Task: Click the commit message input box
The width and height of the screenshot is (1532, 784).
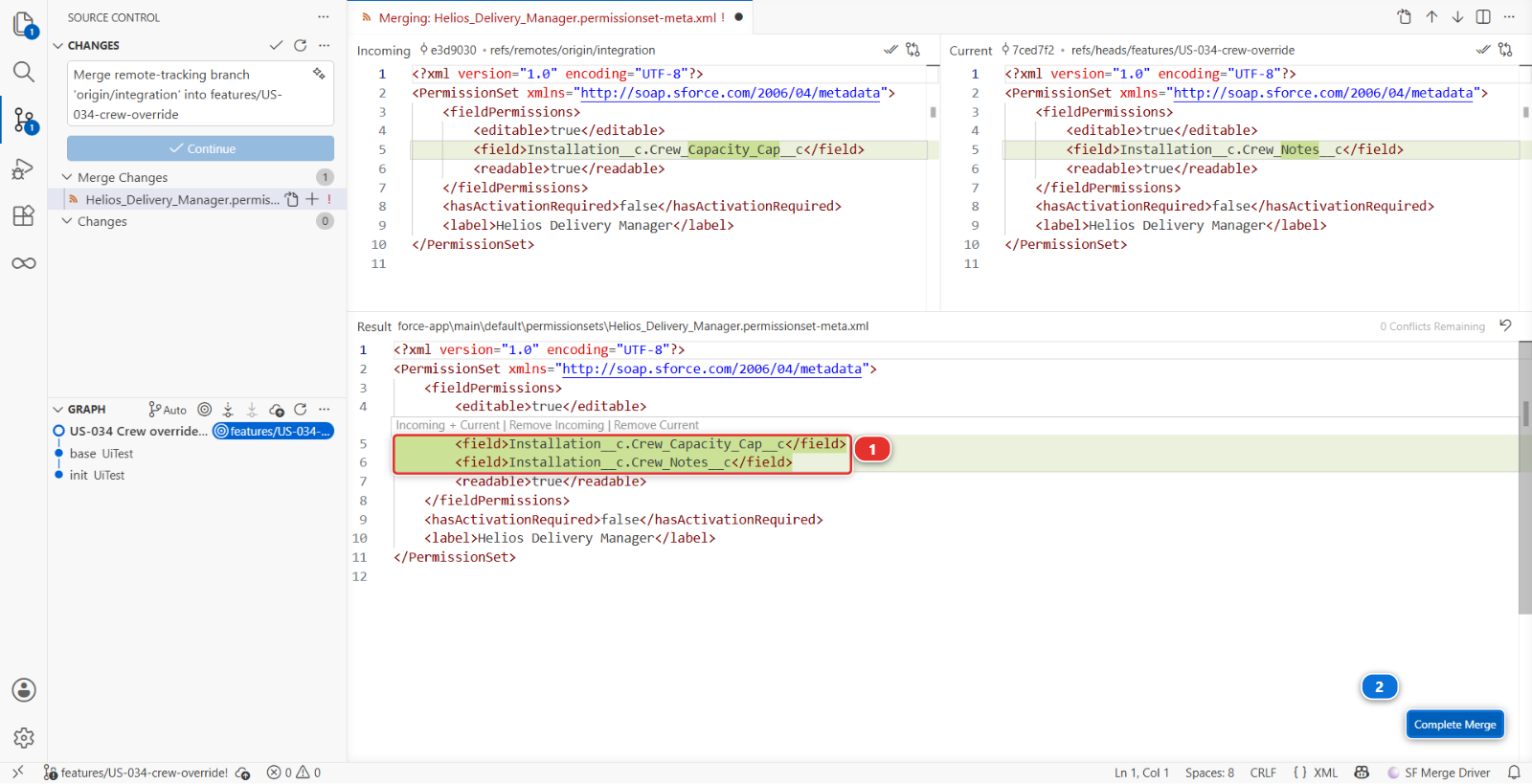Action: (200, 94)
